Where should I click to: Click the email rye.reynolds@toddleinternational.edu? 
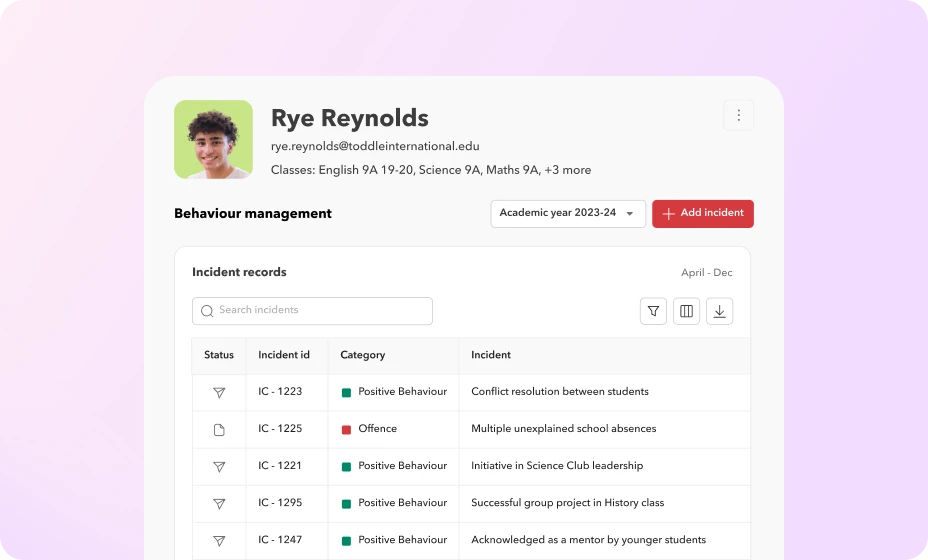pyautogui.click(x=375, y=146)
